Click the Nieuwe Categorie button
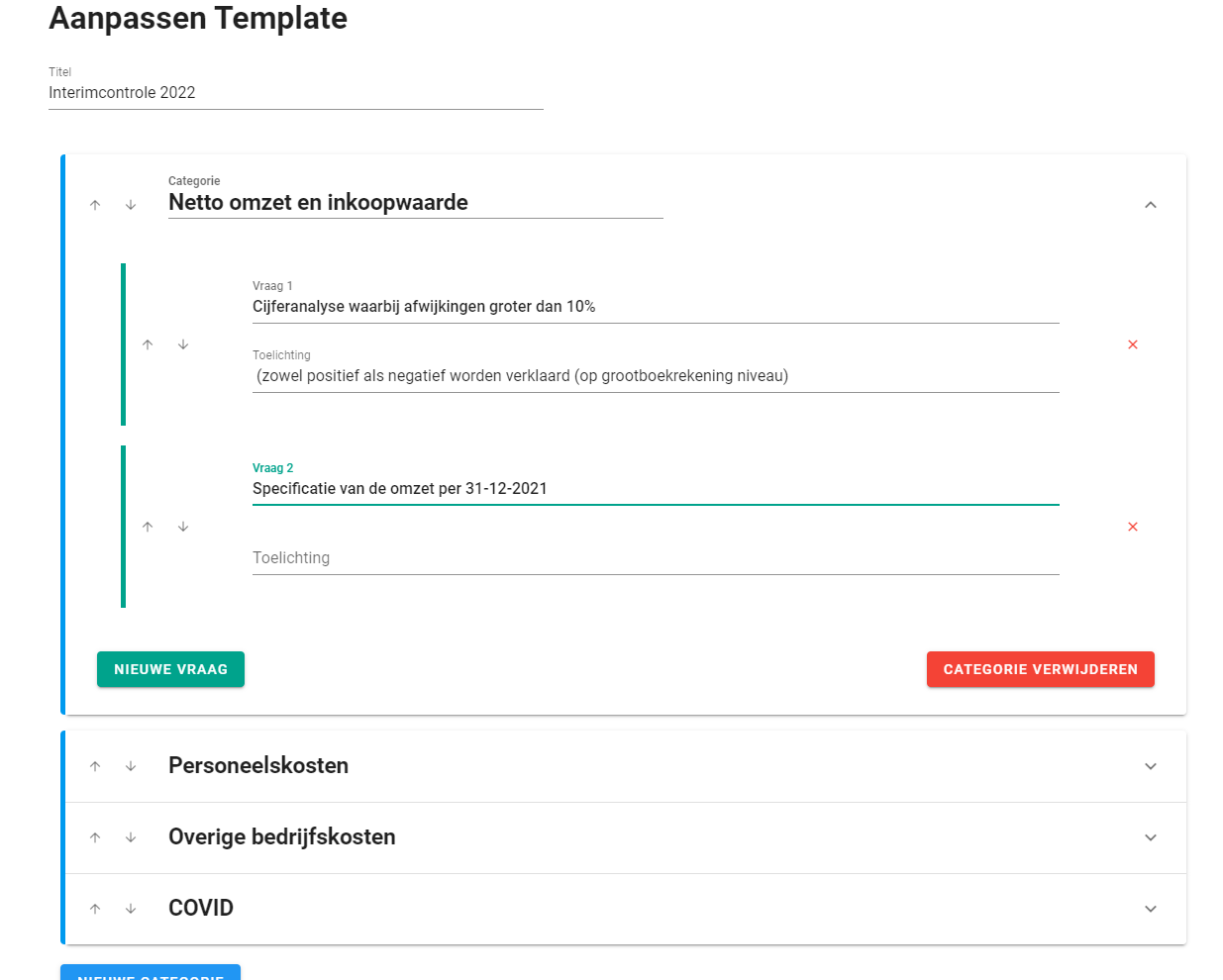This screenshot has height=980, width=1223. click(151, 973)
